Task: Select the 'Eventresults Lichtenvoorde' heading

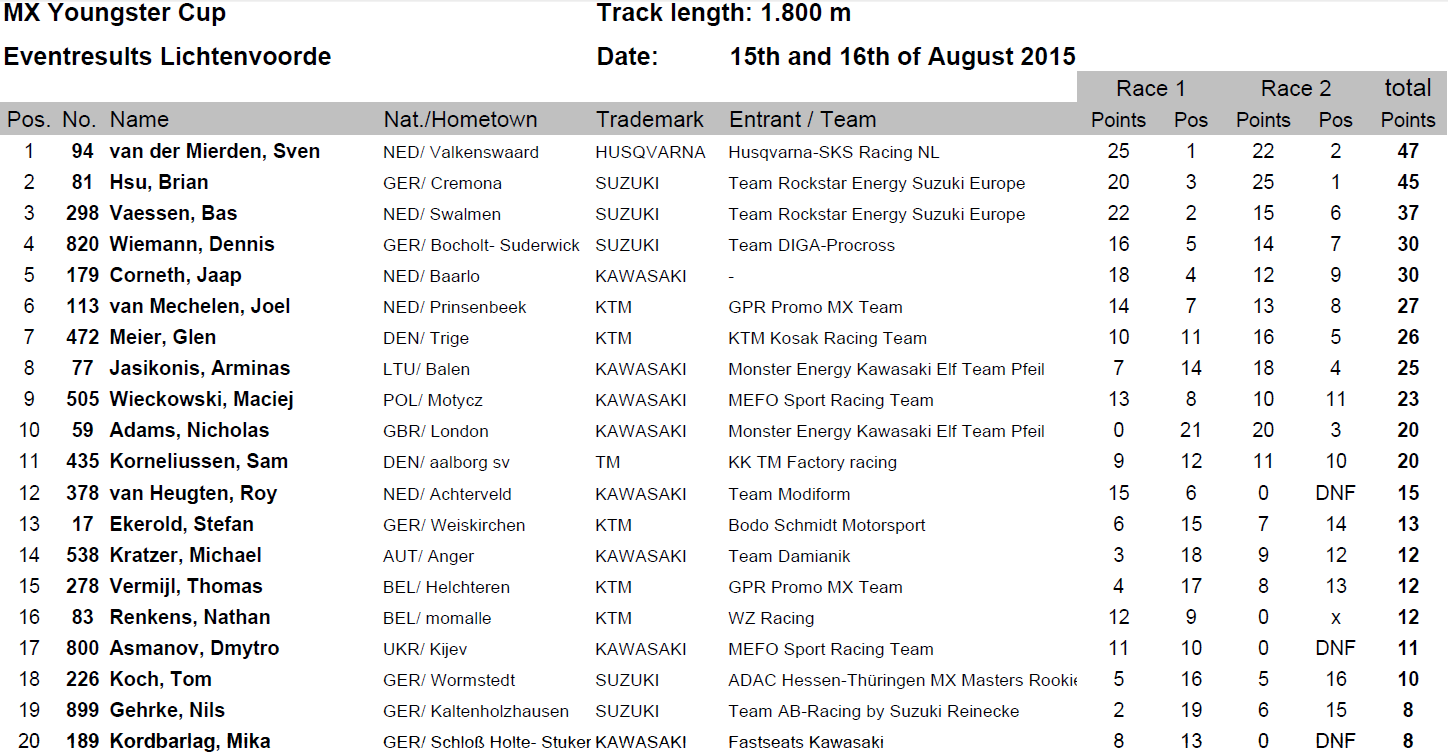Action: [x=167, y=57]
